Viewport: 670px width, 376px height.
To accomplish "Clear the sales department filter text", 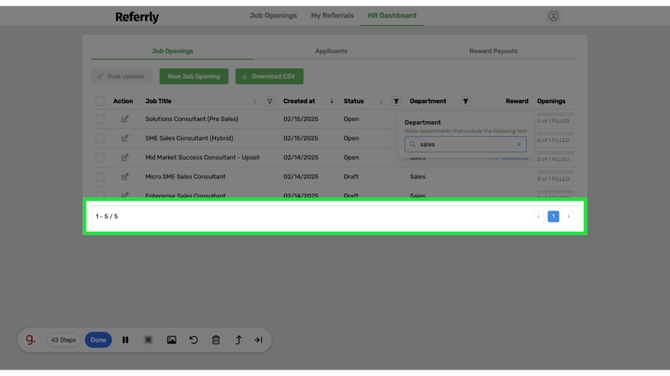I will (519, 144).
